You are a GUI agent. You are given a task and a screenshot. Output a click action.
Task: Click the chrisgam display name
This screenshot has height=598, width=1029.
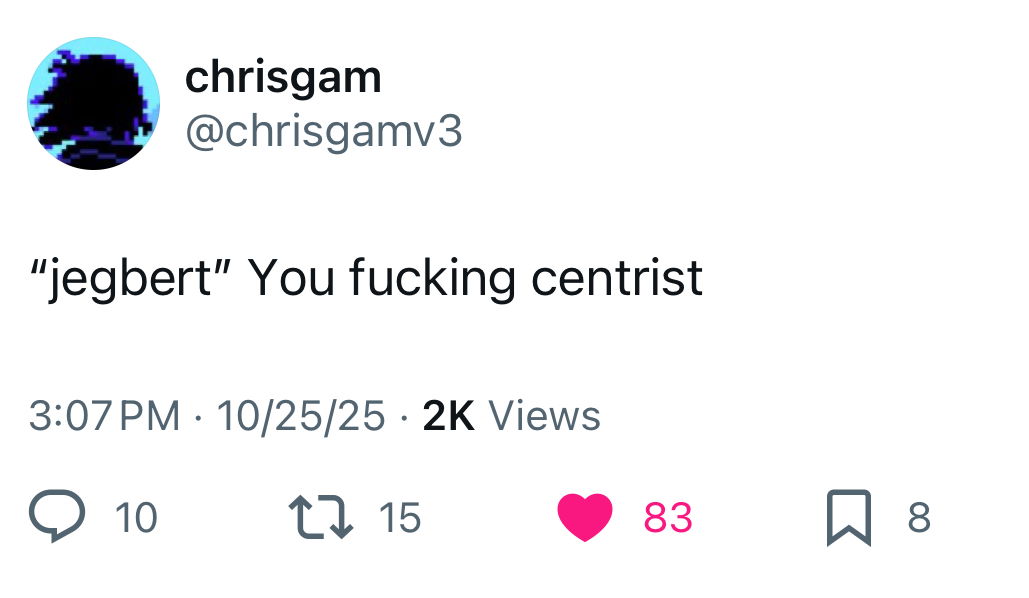[283, 78]
